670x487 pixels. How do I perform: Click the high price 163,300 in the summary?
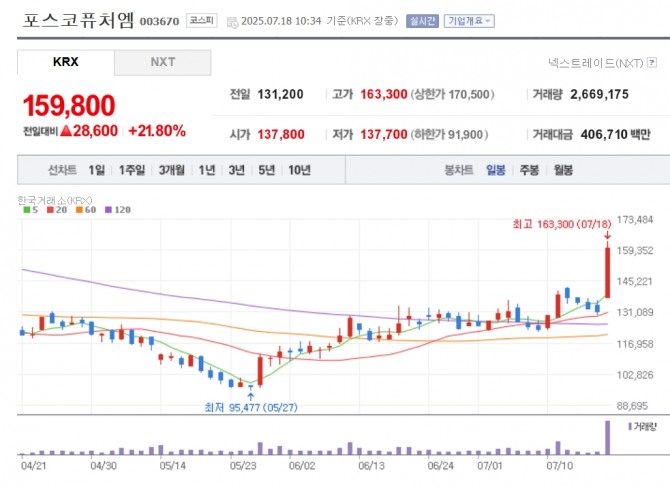(x=384, y=94)
